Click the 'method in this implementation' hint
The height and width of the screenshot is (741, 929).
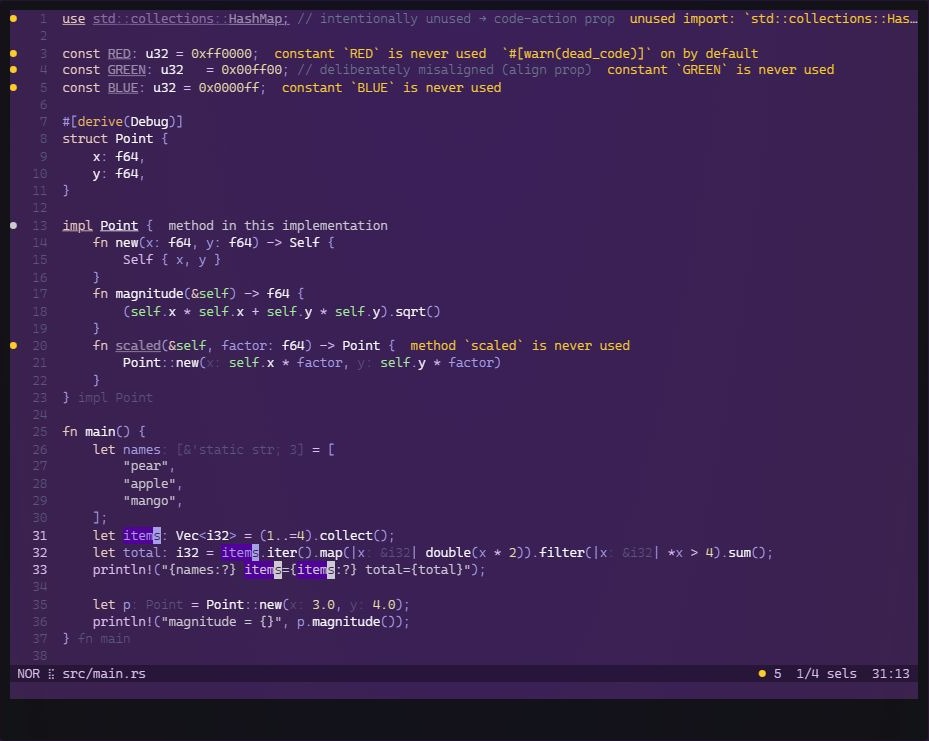[278, 226]
